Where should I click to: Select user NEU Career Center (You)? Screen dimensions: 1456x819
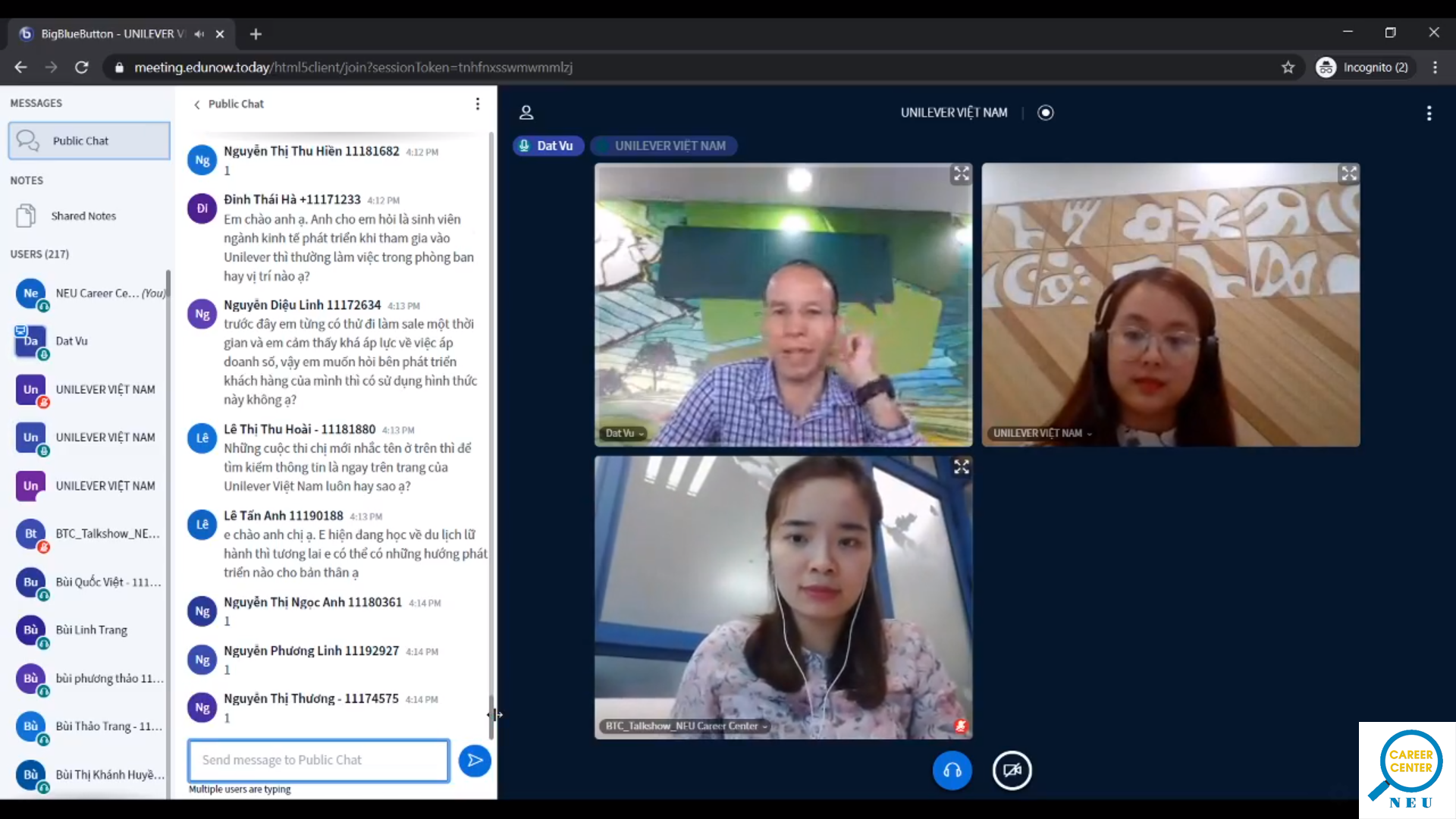(x=89, y=293)
